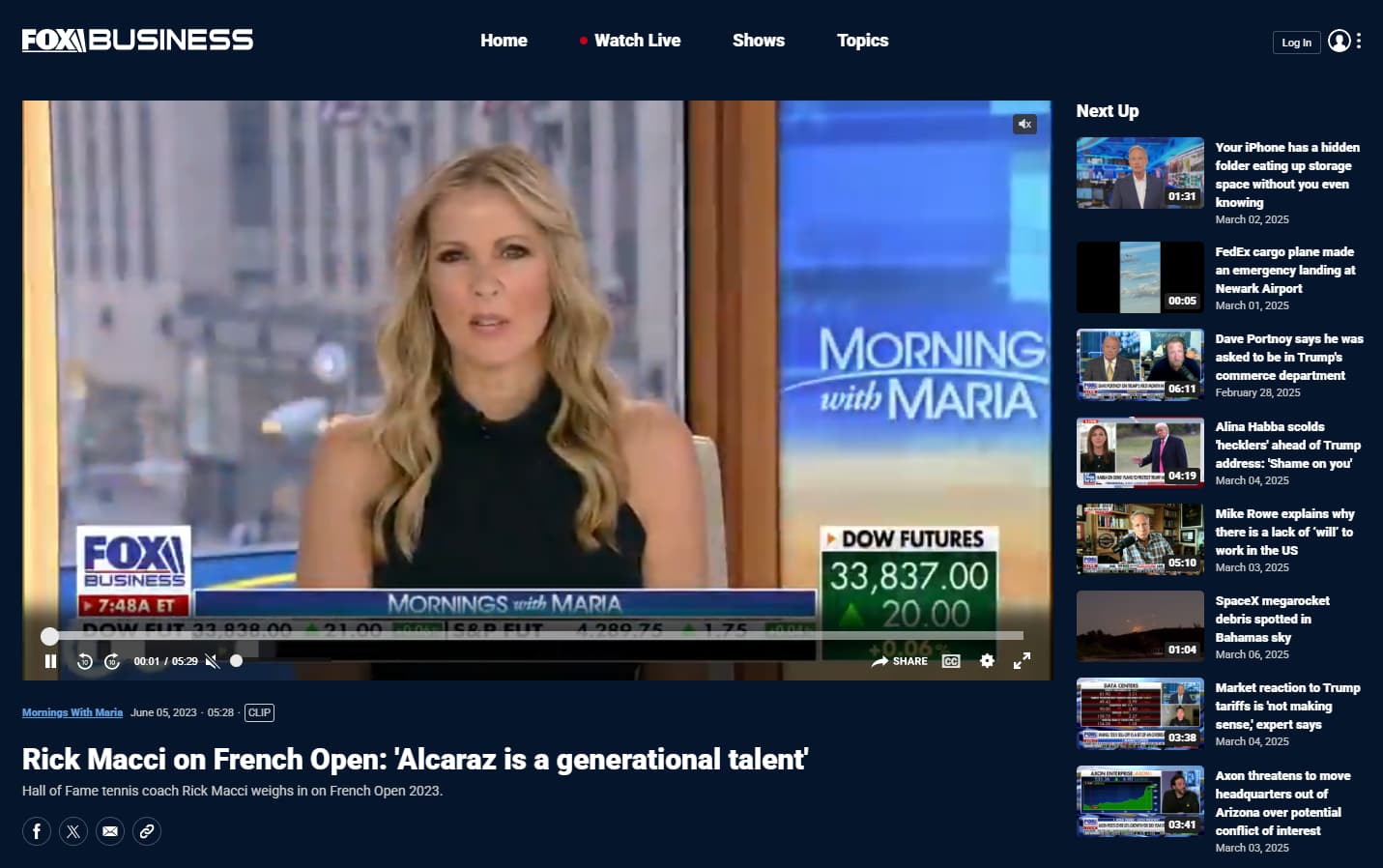Image resolution: width=1383 pixels, height=868 pixels.
Task: Click the 00:01 / 05:29 time display
Action: [165, 661]
